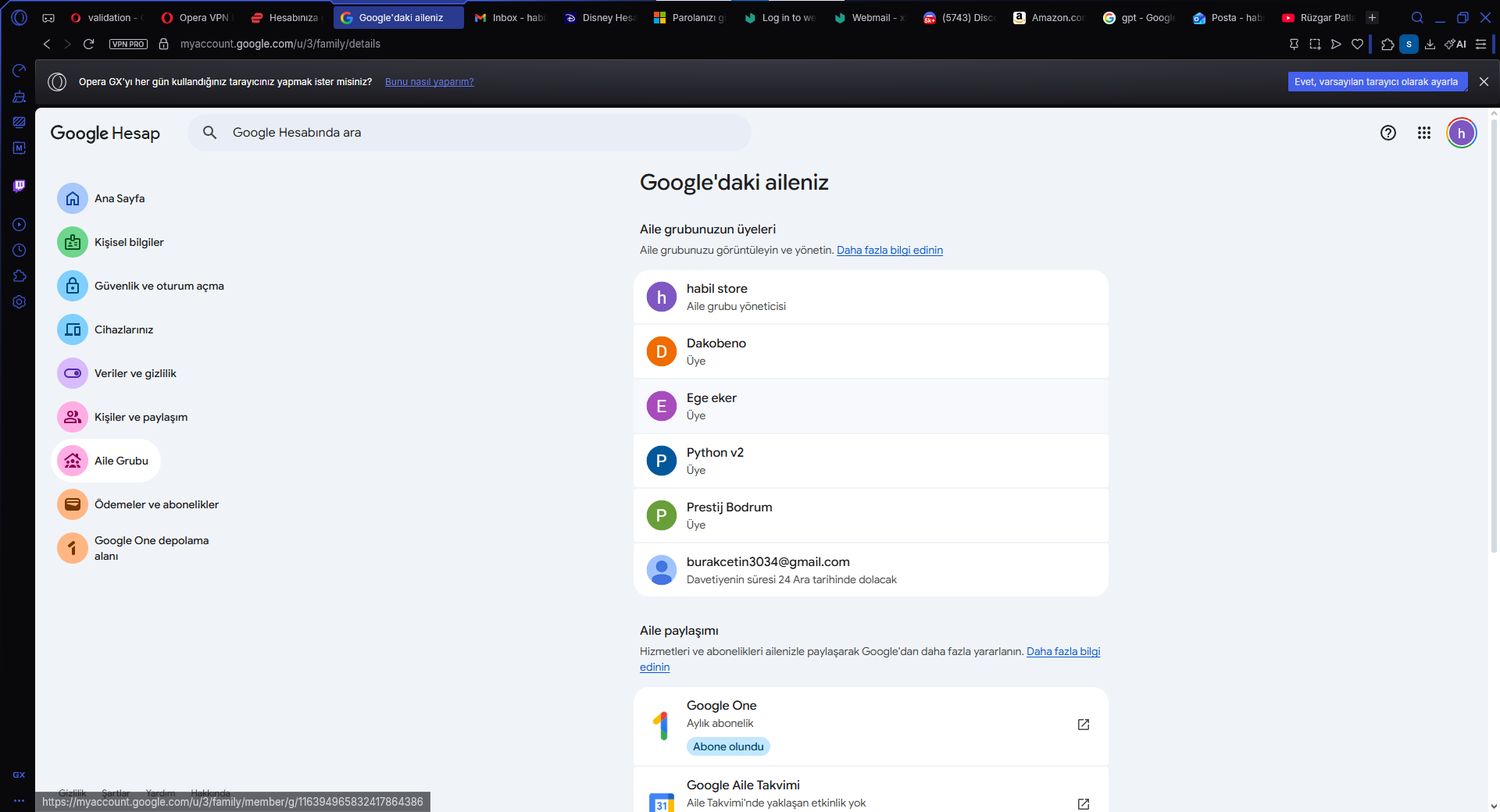The height and width of the screenshot is (812, 1500).
Task: Open family member Ege eker
Action: pyautogui.click(x=871, y=406)
